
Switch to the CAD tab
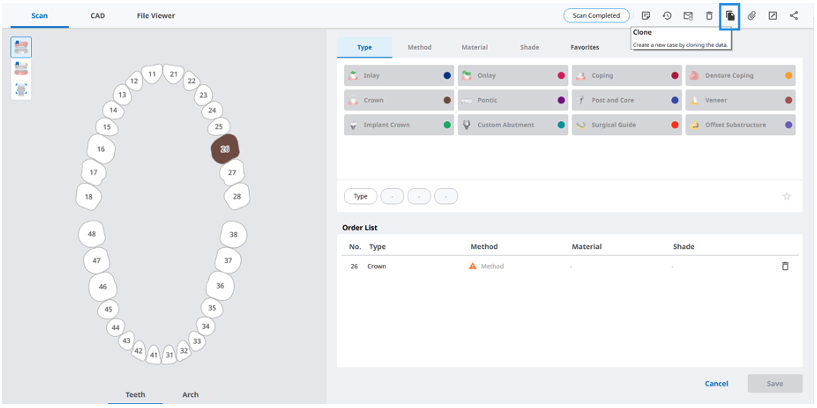pyautogui.click(x=97, y=16)
